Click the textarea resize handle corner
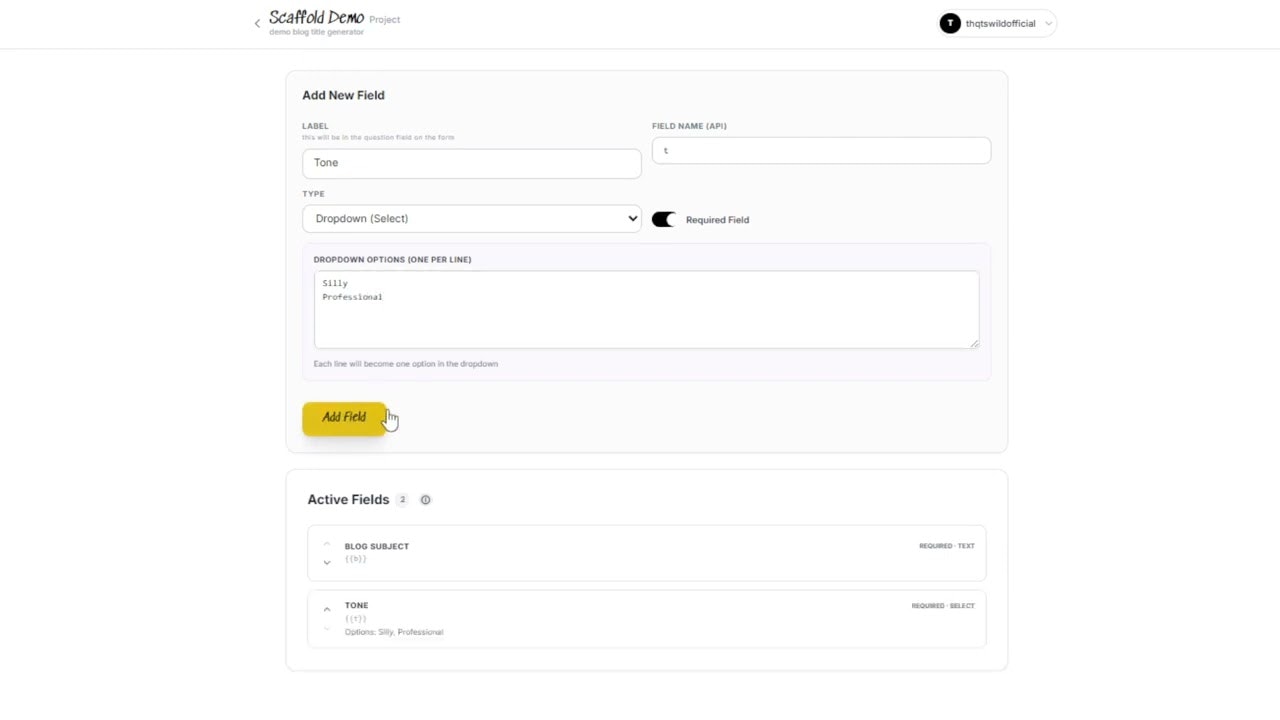Viewport: 1280px width, 720px height. (974, 343)
